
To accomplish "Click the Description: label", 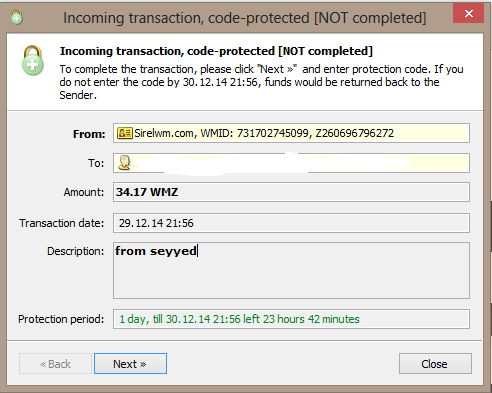I will 76,251.
